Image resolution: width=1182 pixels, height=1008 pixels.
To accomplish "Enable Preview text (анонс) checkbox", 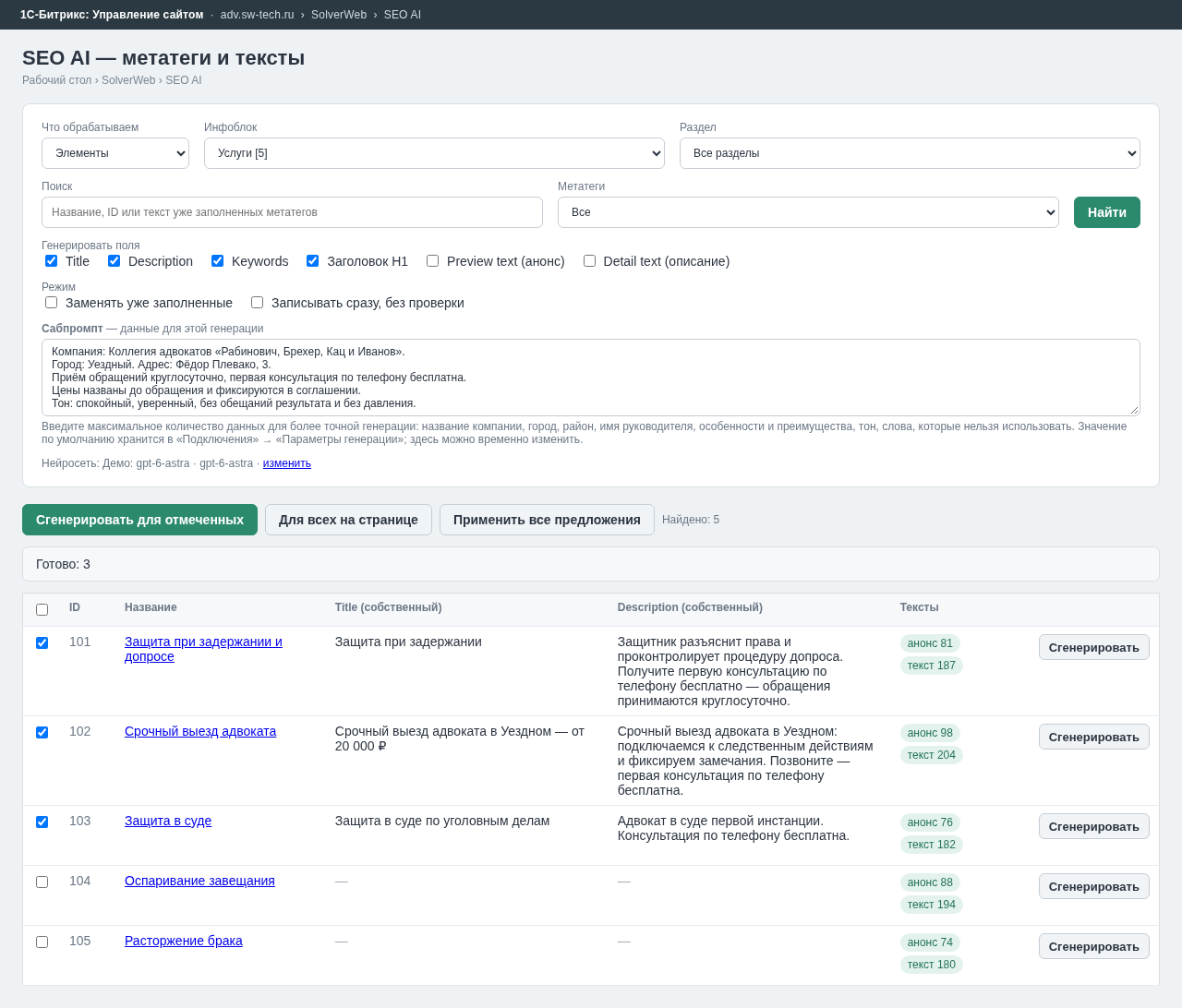I will click(x=433, y=261).
